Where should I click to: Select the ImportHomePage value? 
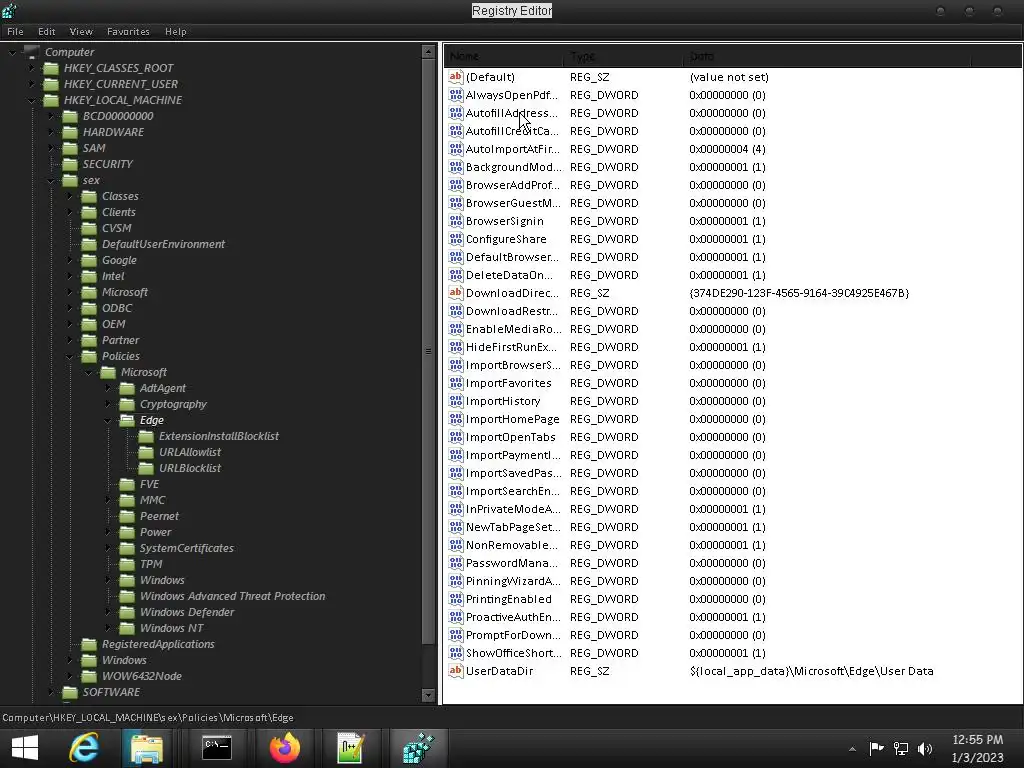513,419
